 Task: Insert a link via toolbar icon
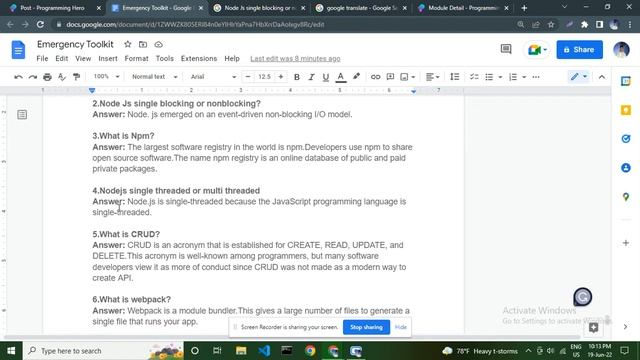click(375, 77)
